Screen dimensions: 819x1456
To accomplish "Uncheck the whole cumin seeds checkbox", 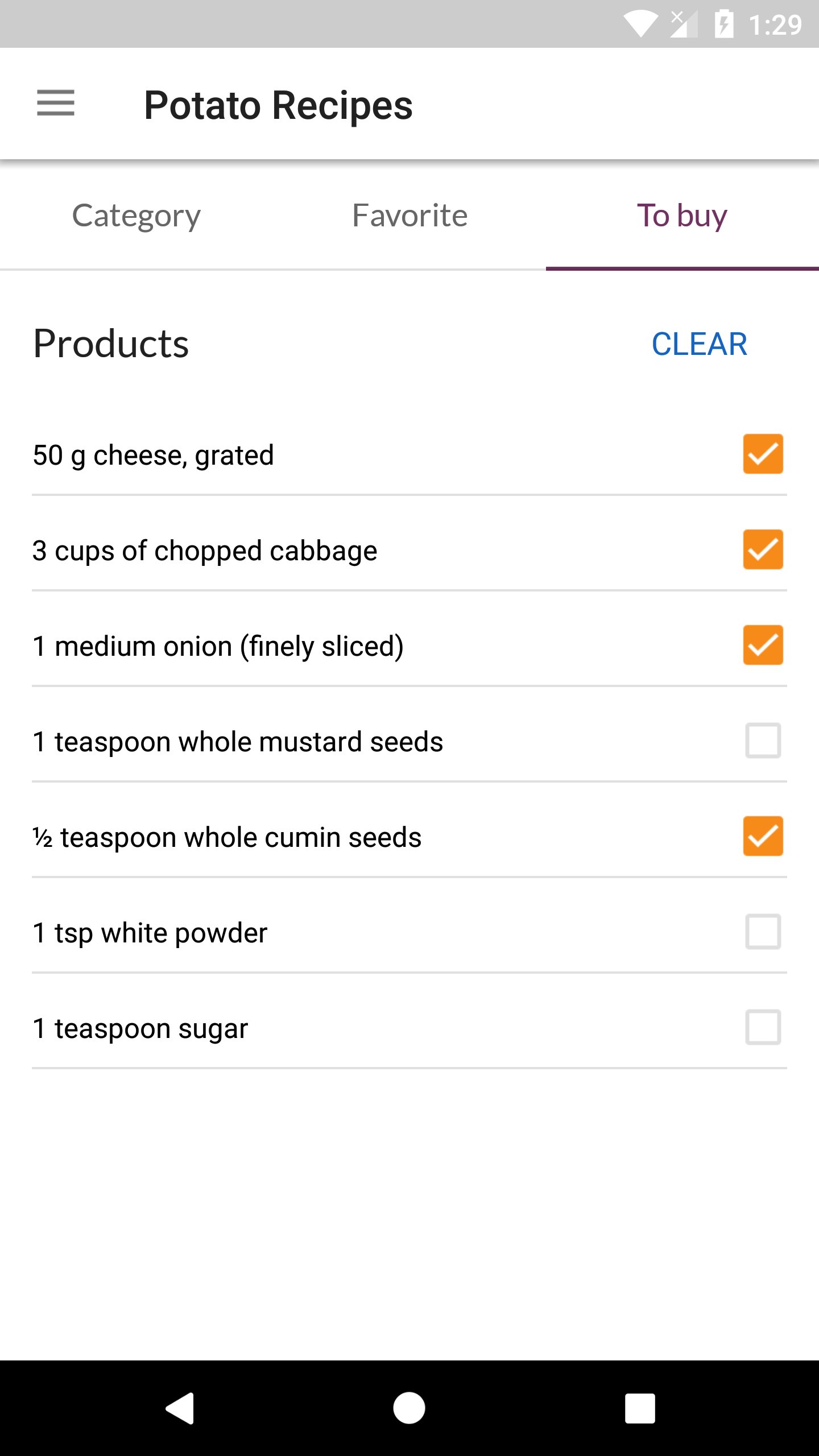I will pyautogui.click(x=763, y=836).
